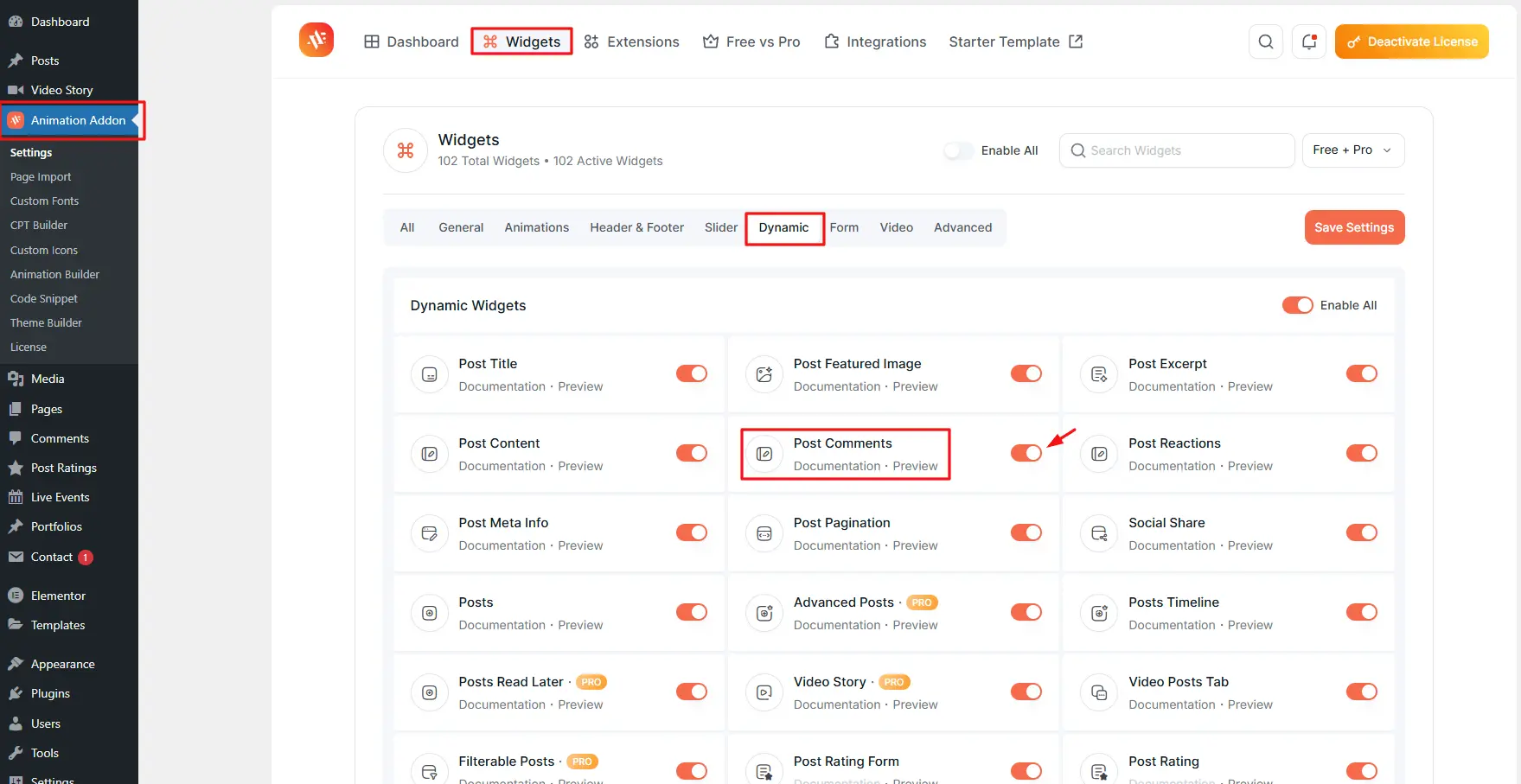The image size is (1521, 784).
Task: Open the notifications bell icon
Action: 1308,41
